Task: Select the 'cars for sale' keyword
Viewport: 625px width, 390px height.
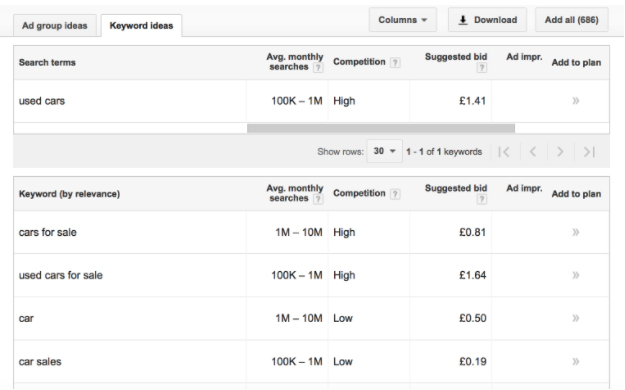Action: [x=47, y=232]
